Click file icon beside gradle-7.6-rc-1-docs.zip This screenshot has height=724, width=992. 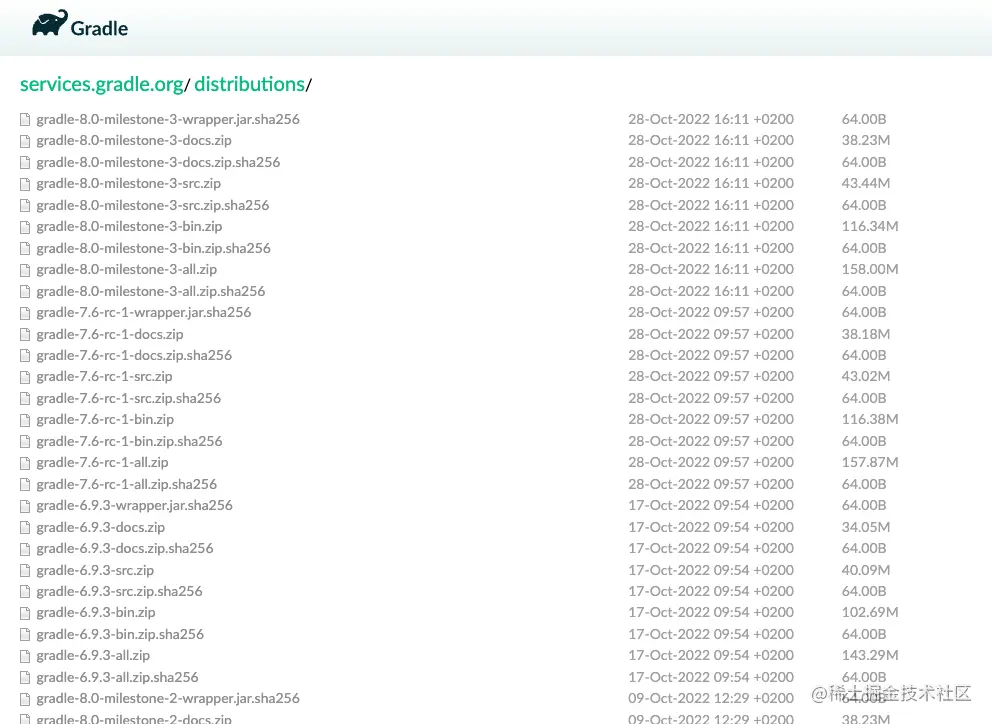tap(25, 335)
